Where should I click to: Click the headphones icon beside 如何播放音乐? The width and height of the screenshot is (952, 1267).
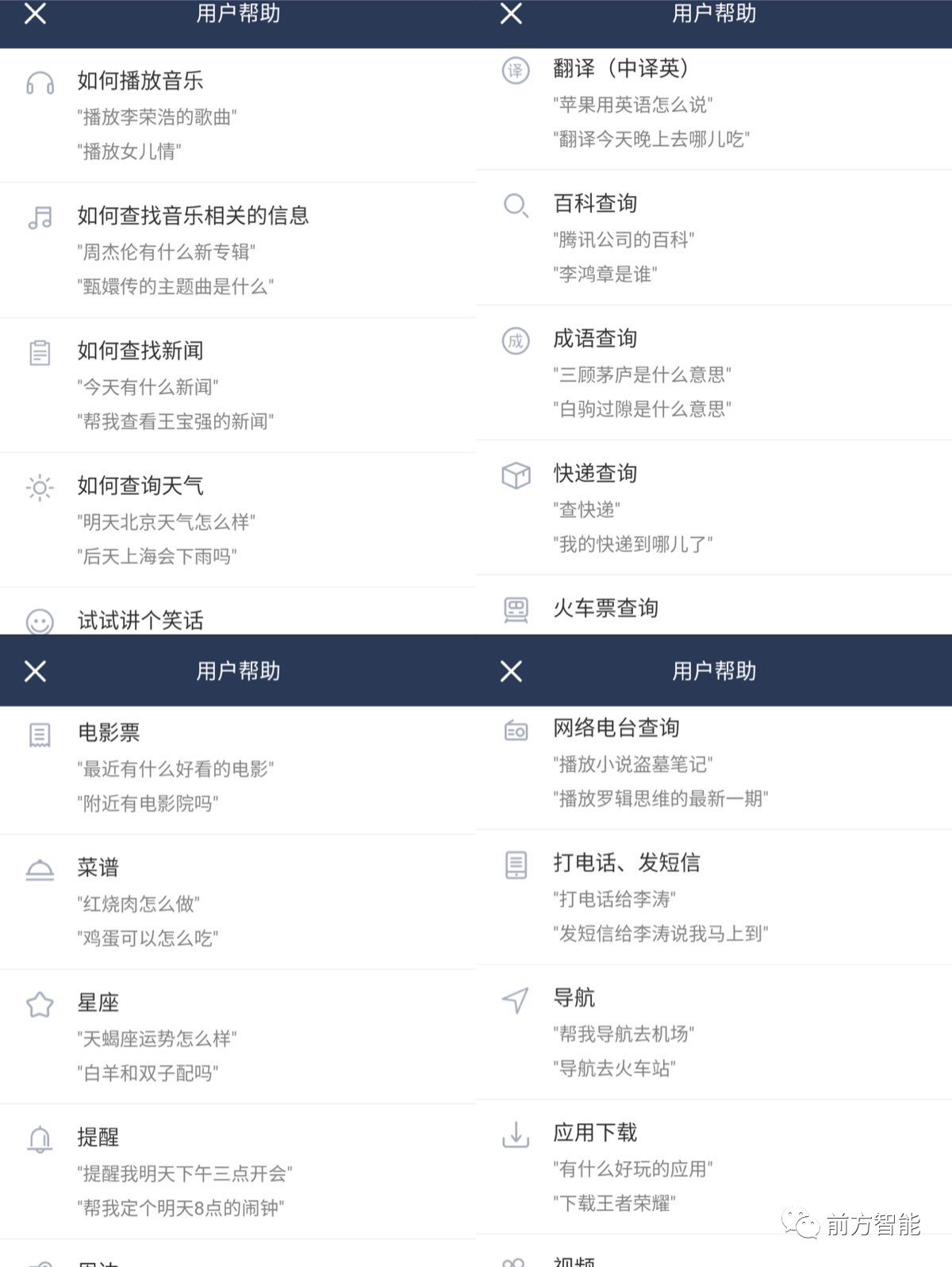coord(40,83)
